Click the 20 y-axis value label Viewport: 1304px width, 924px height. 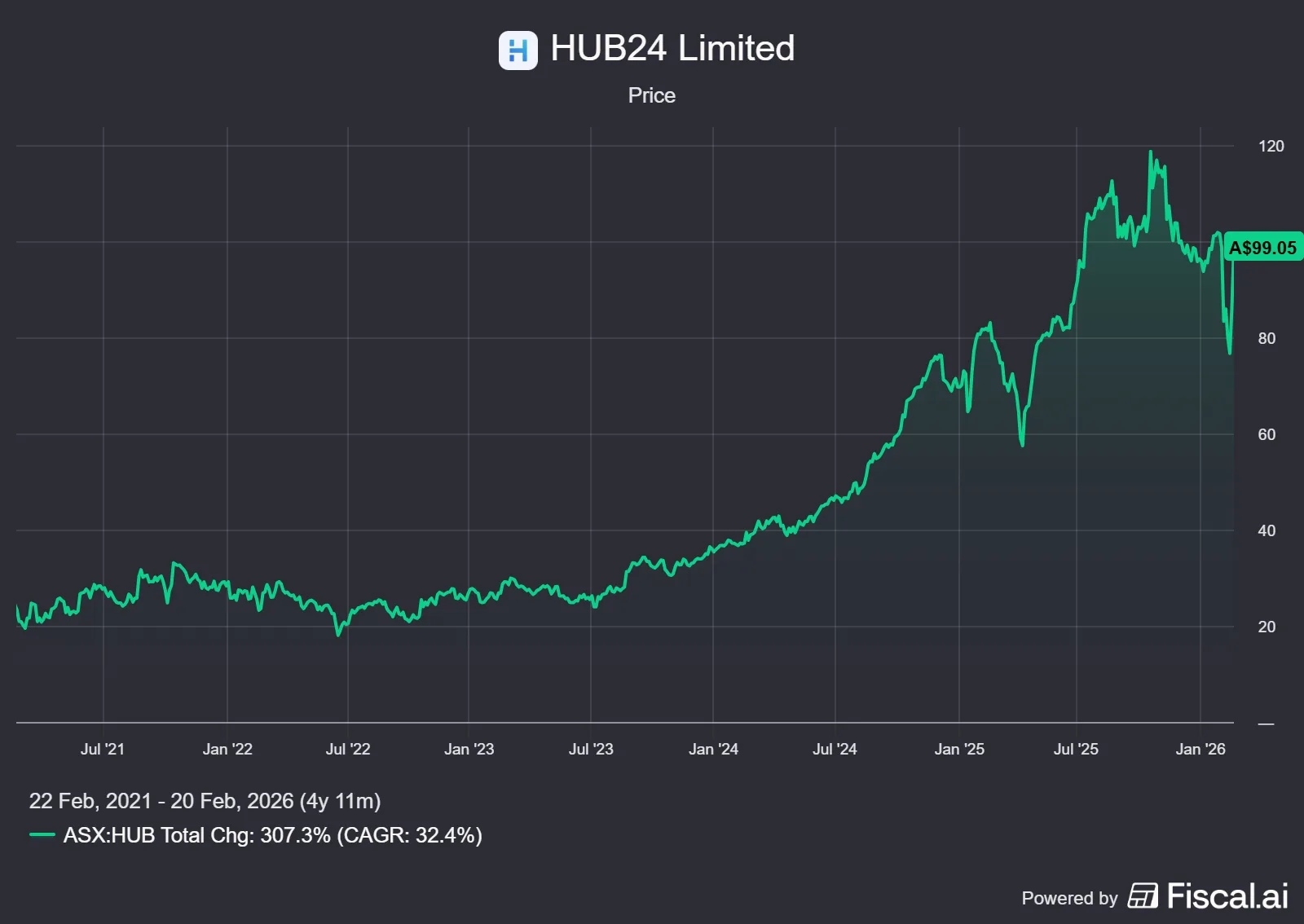click(x=1267, y=627)
